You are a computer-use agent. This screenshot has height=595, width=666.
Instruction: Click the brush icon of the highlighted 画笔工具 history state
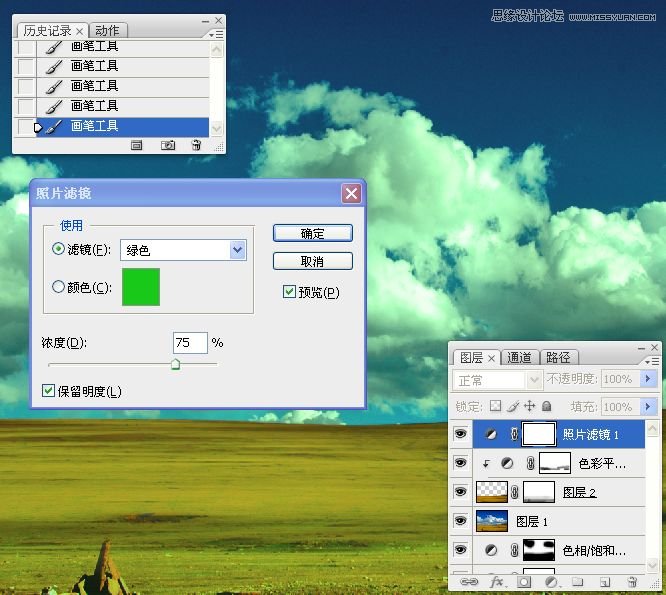54,127
